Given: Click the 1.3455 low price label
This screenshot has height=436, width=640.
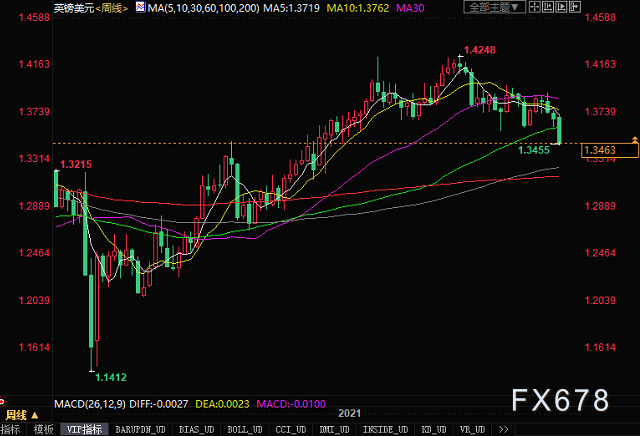Looking at the screenshot, I should tap(534, 150).
